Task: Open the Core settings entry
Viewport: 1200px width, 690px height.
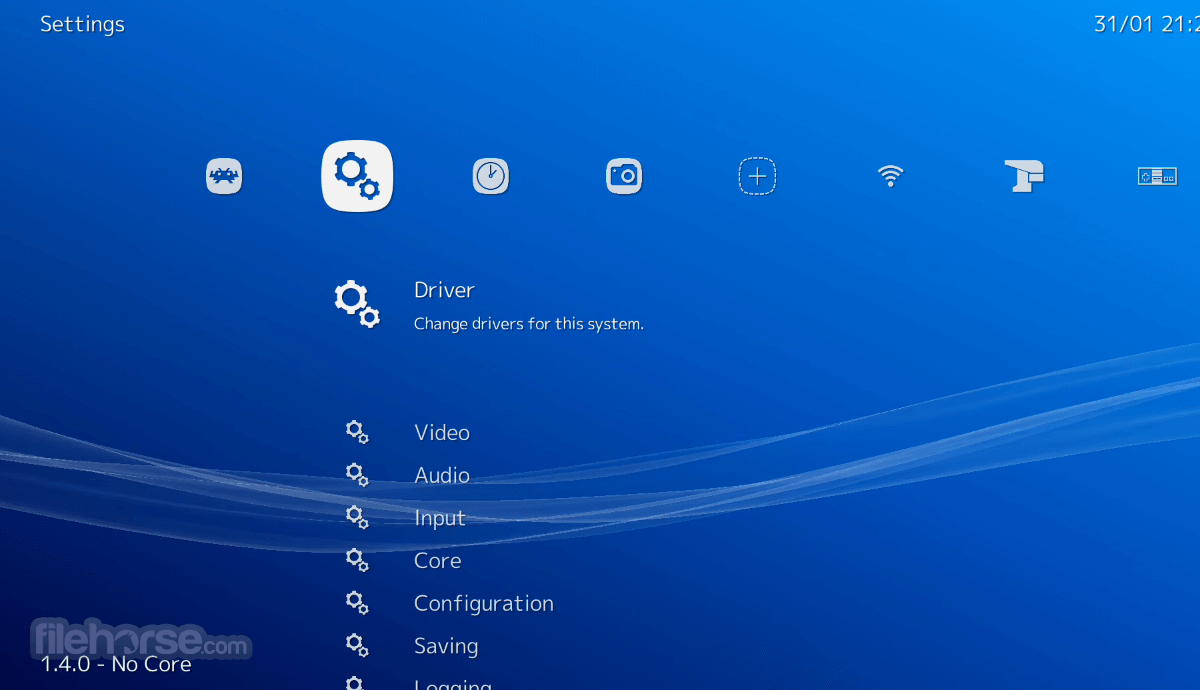Action: pos(438,561)
